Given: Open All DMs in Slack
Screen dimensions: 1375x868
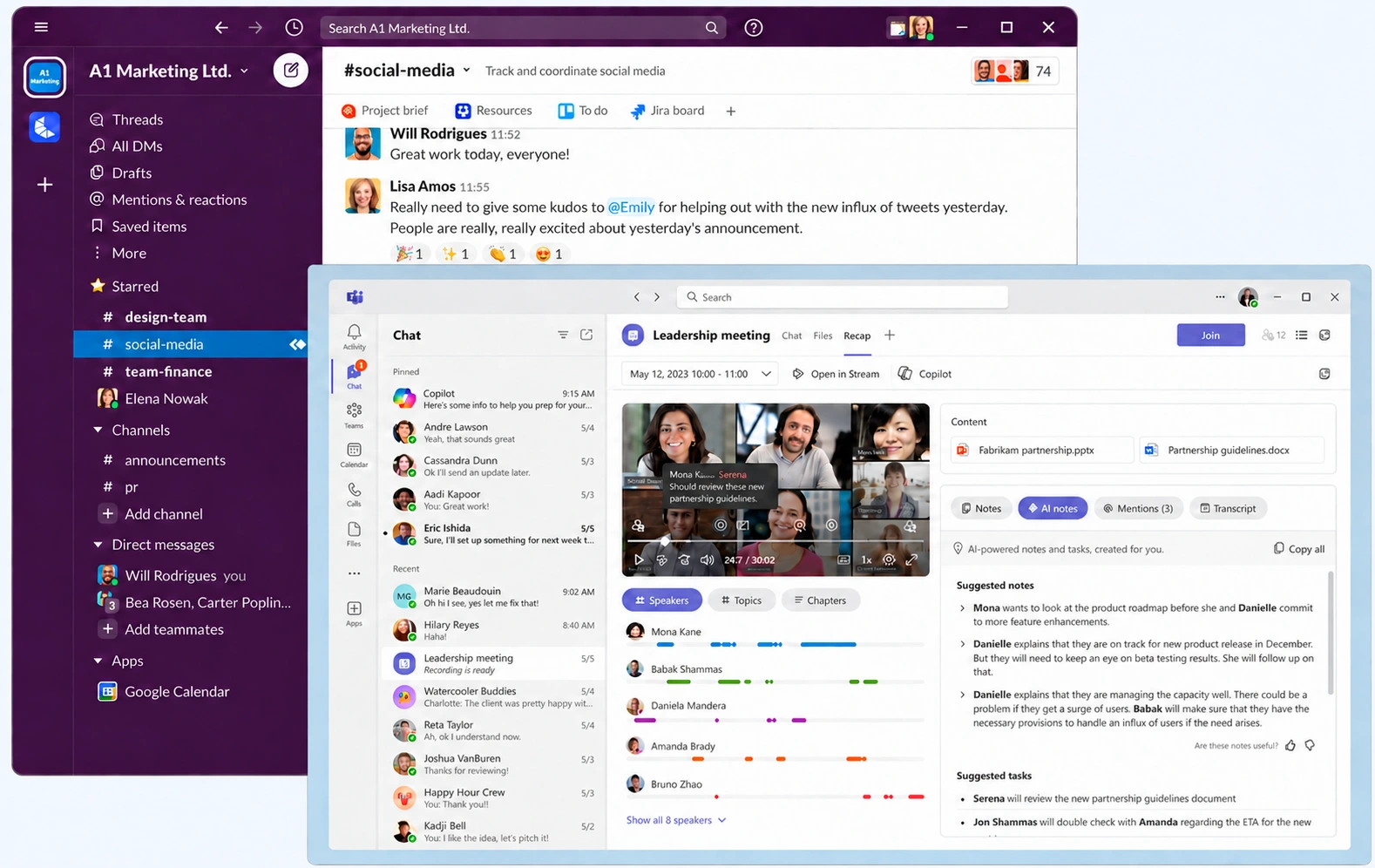Looking at the screenshot, I should coord(126,146).
